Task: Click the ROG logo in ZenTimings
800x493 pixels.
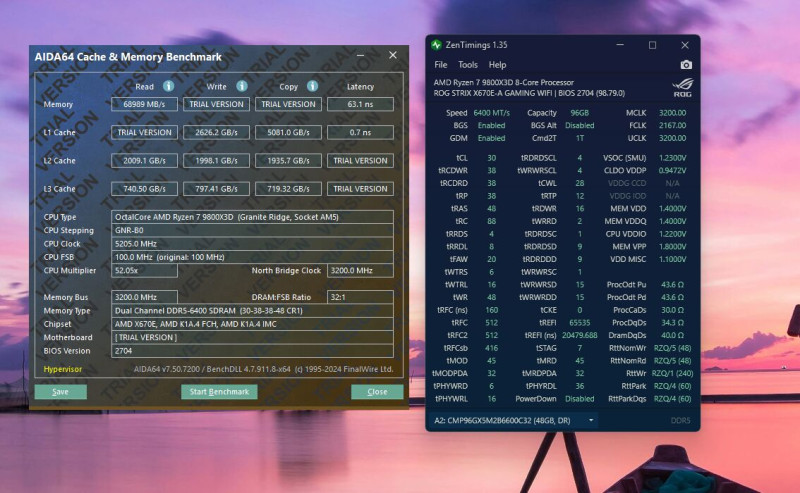Action: (x=683, y=87)
